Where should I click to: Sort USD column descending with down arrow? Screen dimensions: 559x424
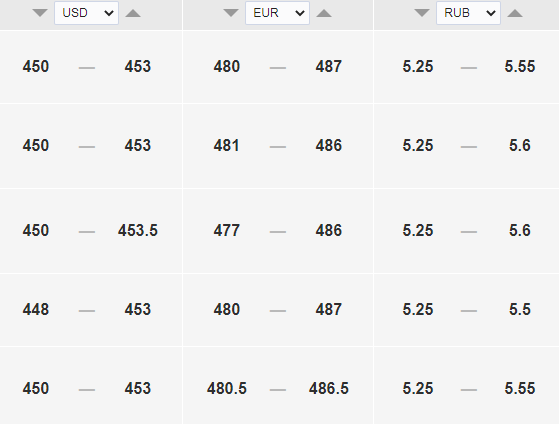40,13
